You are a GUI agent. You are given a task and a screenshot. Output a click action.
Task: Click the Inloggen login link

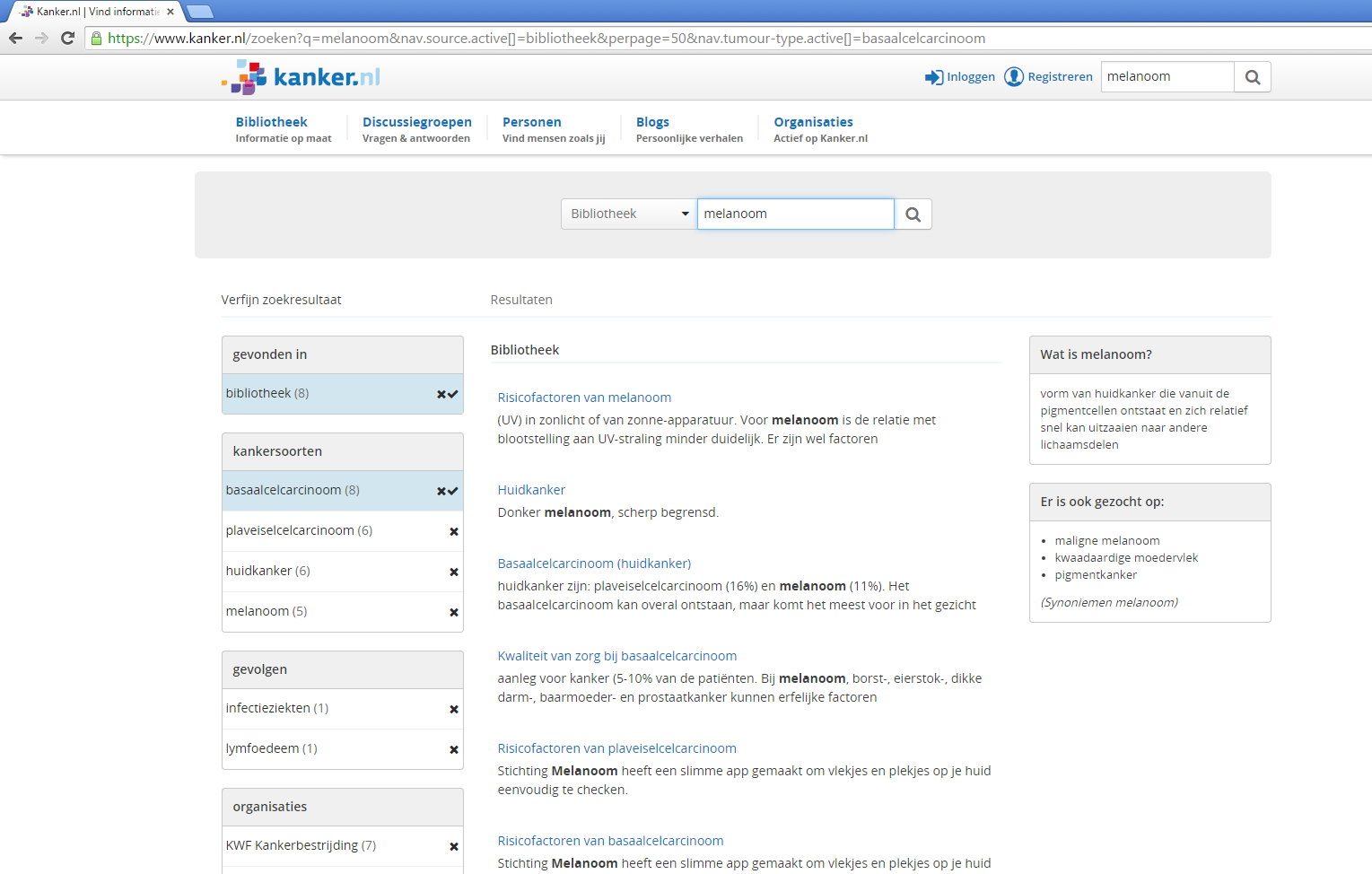tap(960, 77)
